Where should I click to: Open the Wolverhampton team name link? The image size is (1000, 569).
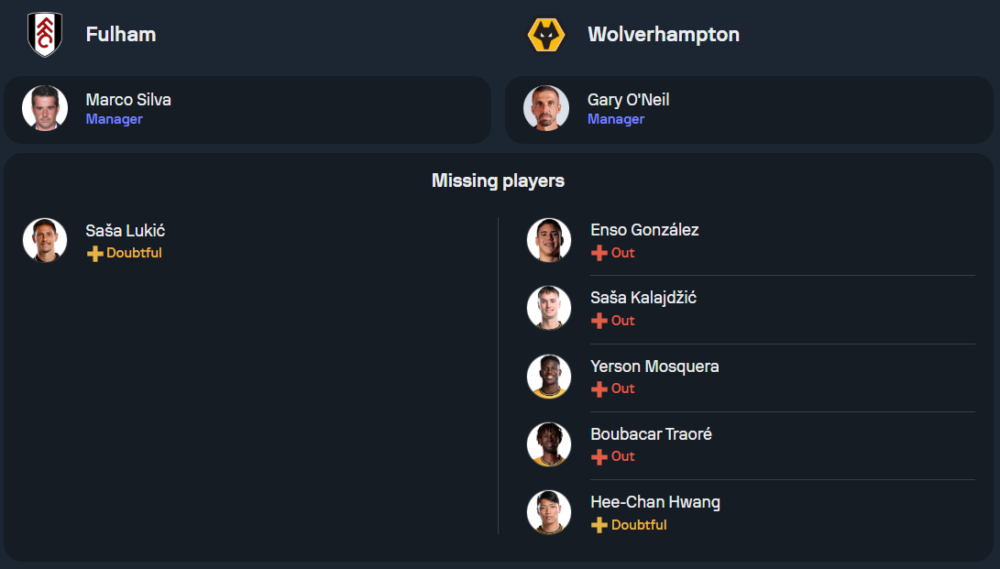click(x=663, y=34)
